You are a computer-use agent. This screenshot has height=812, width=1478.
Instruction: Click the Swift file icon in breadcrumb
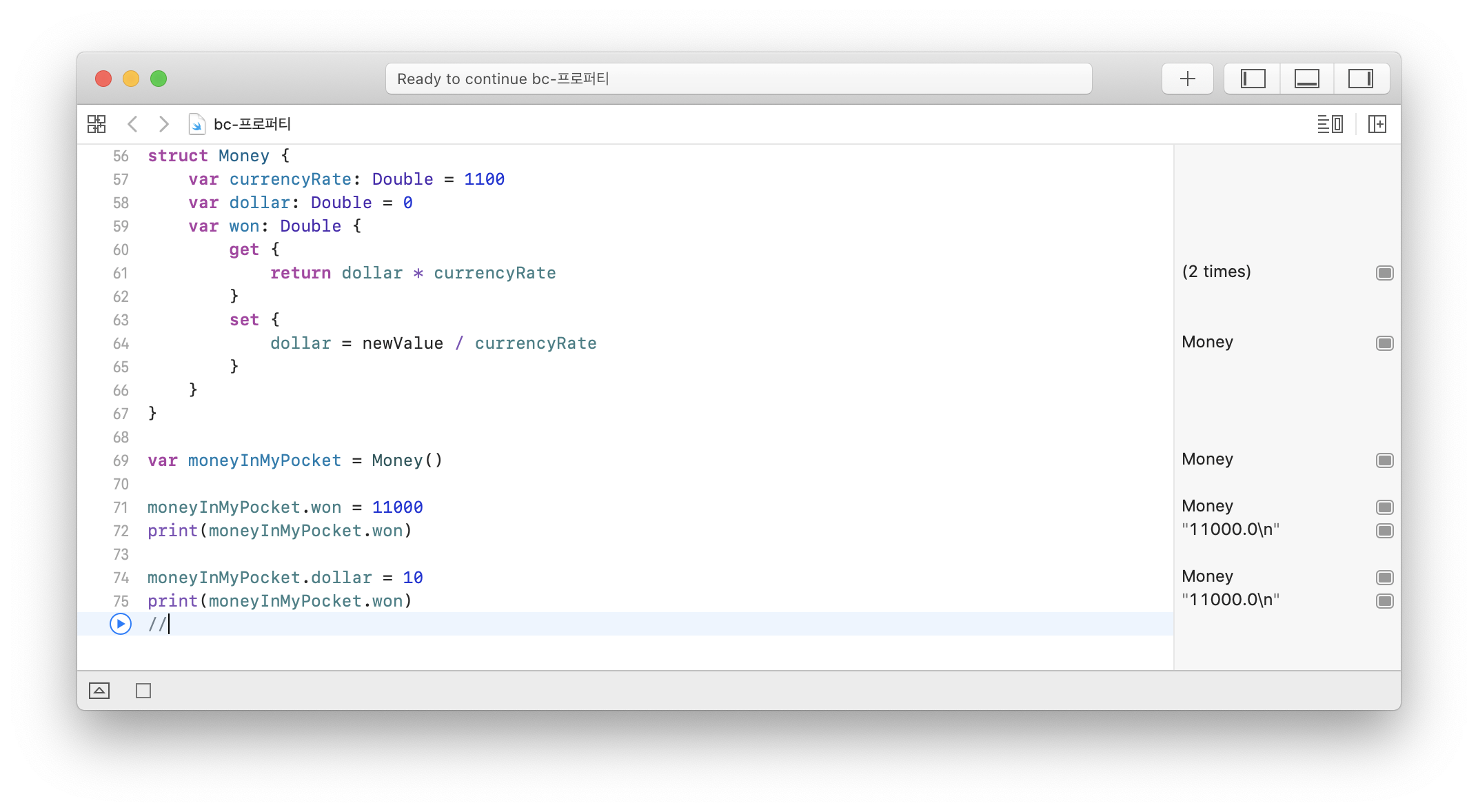(x=196, y=124)
